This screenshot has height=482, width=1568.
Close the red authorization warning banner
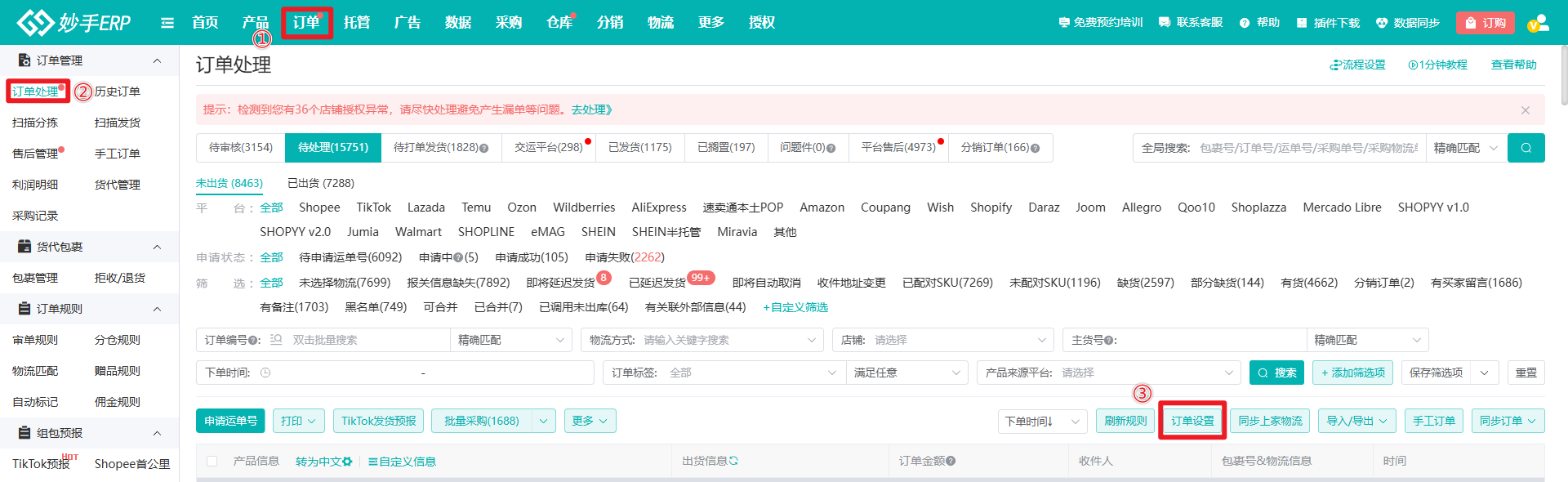click(x=1525, y=110)
